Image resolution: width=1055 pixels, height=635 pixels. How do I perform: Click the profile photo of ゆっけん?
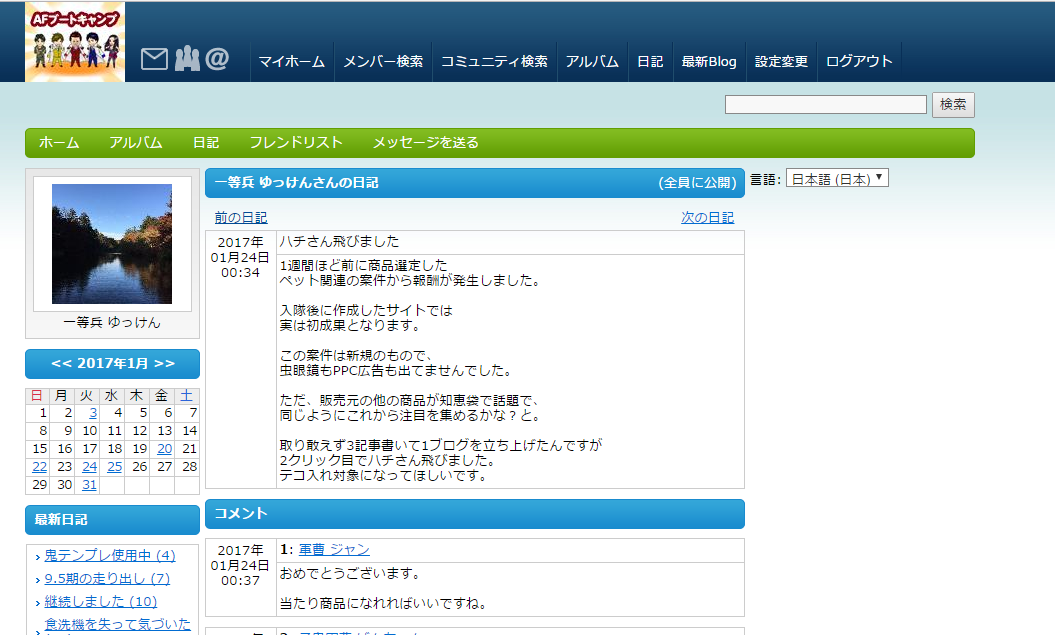112,244
